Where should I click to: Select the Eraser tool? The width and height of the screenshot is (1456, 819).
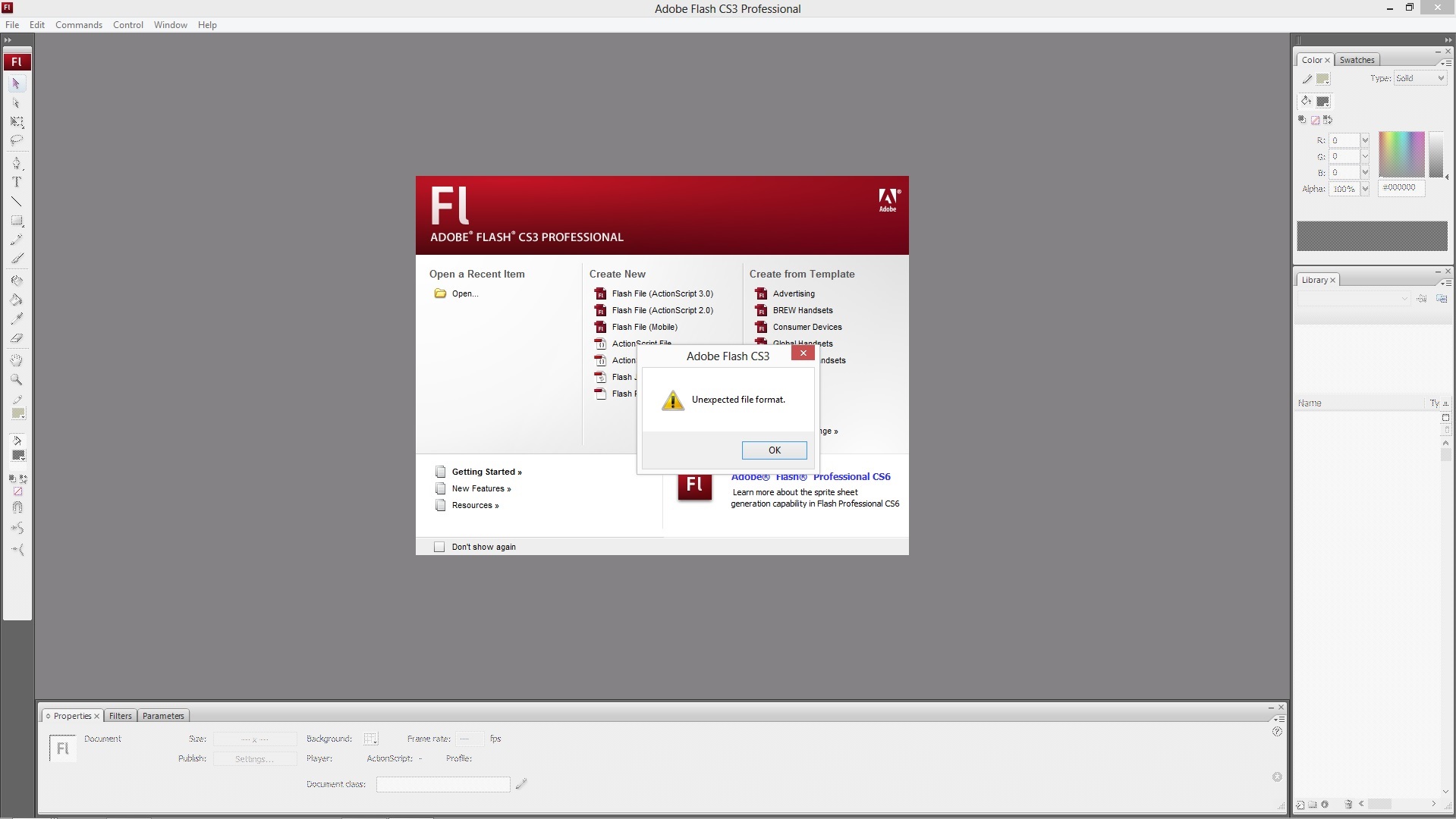pyautogui.click(x=17, y=338)
